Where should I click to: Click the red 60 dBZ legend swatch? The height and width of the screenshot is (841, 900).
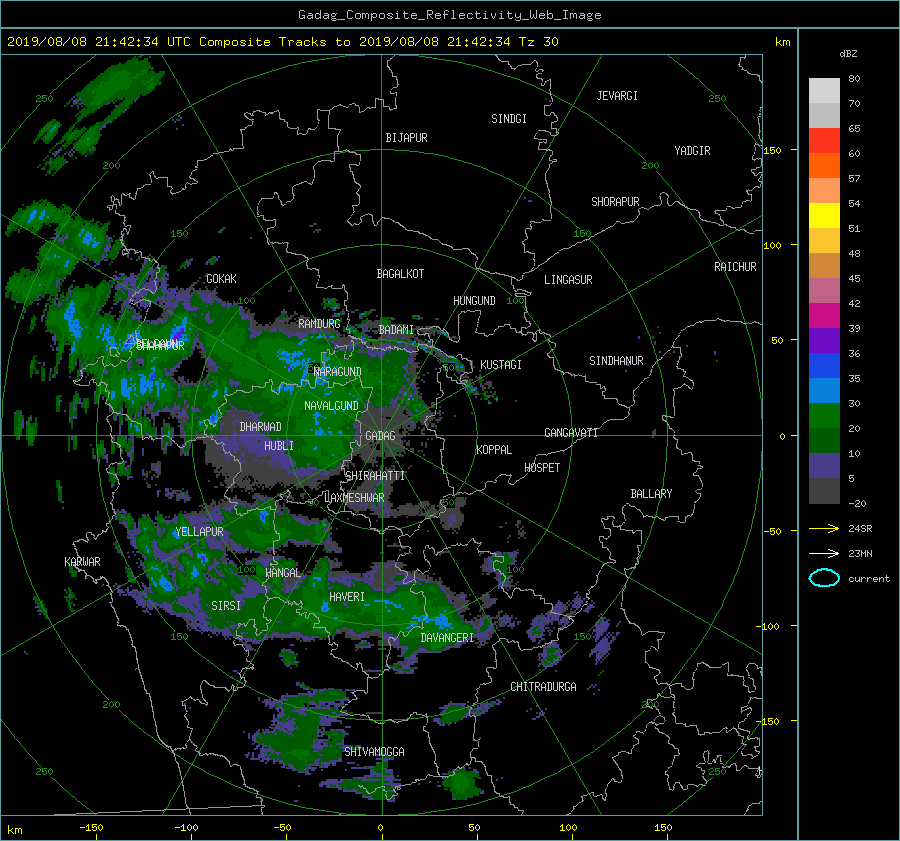click(x=824, y=141)
